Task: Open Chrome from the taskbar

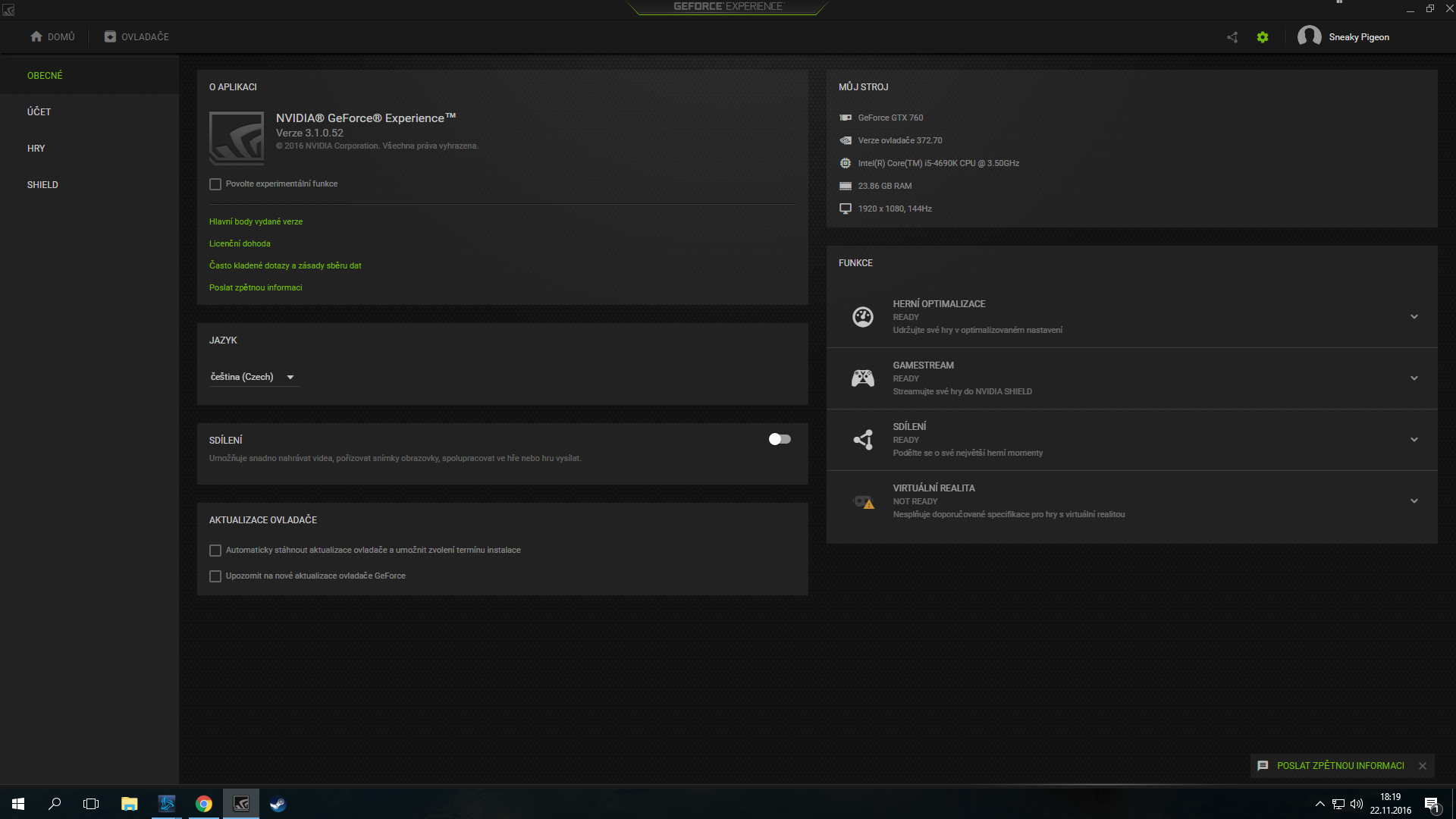Action: tap(203, 804)
